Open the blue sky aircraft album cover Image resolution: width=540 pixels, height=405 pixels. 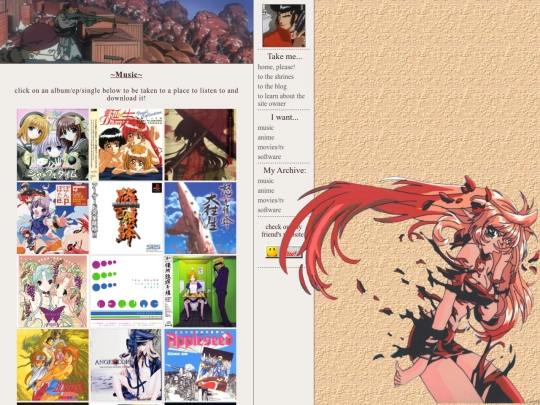tap(200, 218)
